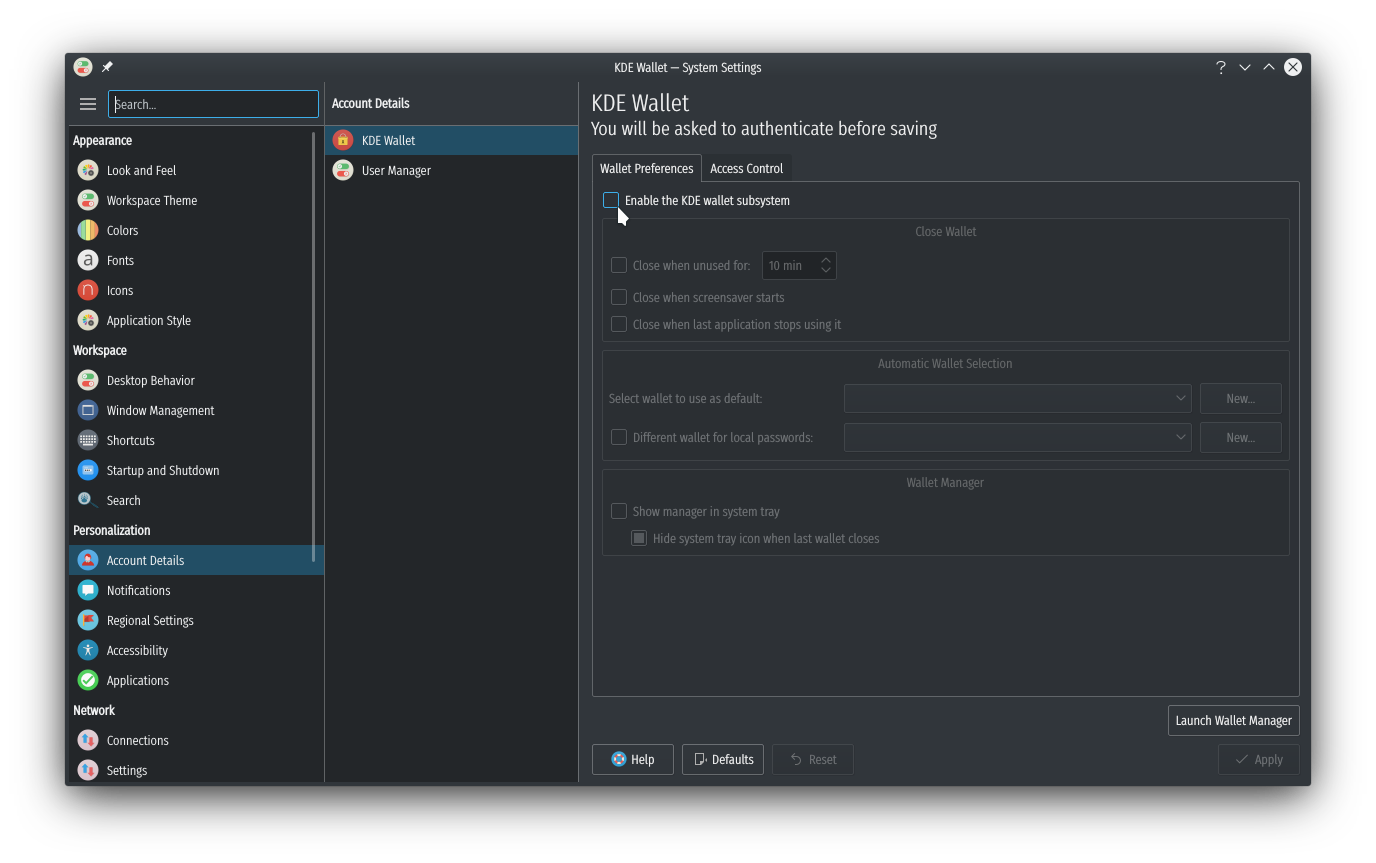1376x863 pixels.
Task: Select User Manager module
Action: pos(452,170)
